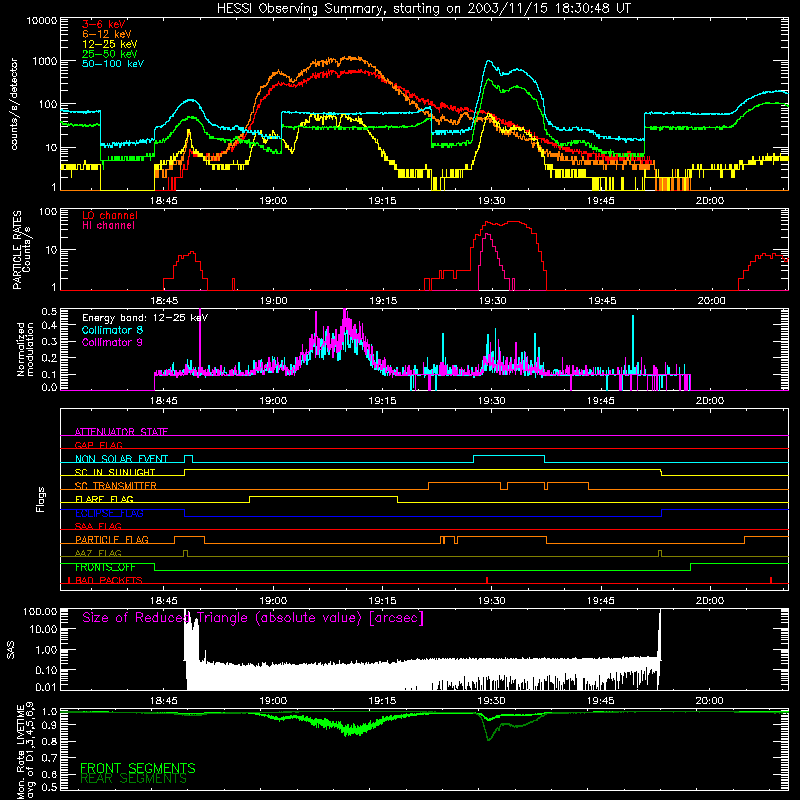Click the 'GAP FLAG' label

98,445
